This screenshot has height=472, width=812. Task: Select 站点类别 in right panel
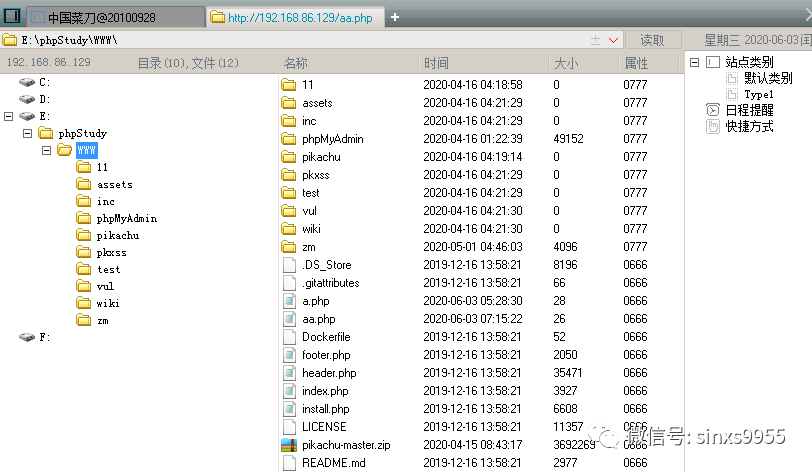pyautogui.click(x=749, y=62)
